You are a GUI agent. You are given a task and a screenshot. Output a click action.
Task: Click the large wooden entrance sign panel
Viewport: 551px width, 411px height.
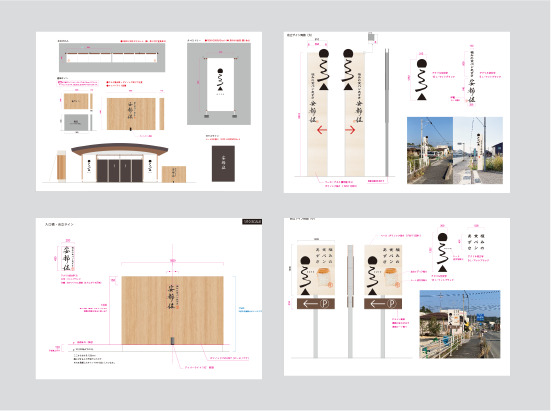(173, 310)
